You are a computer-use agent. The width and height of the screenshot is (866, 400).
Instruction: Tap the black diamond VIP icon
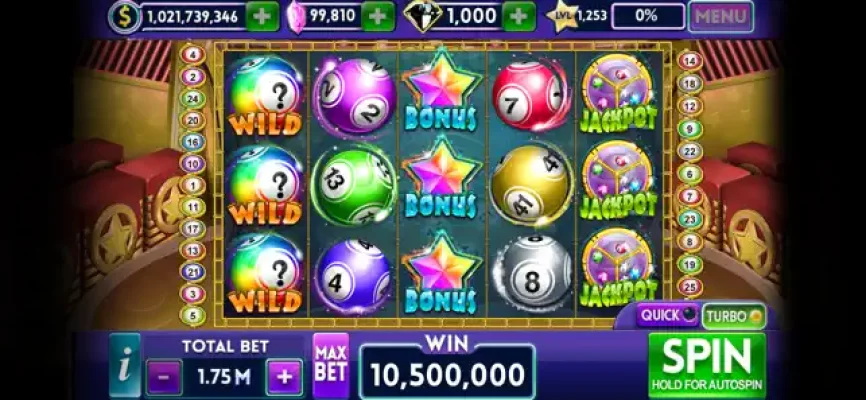[x=423, y=17]
